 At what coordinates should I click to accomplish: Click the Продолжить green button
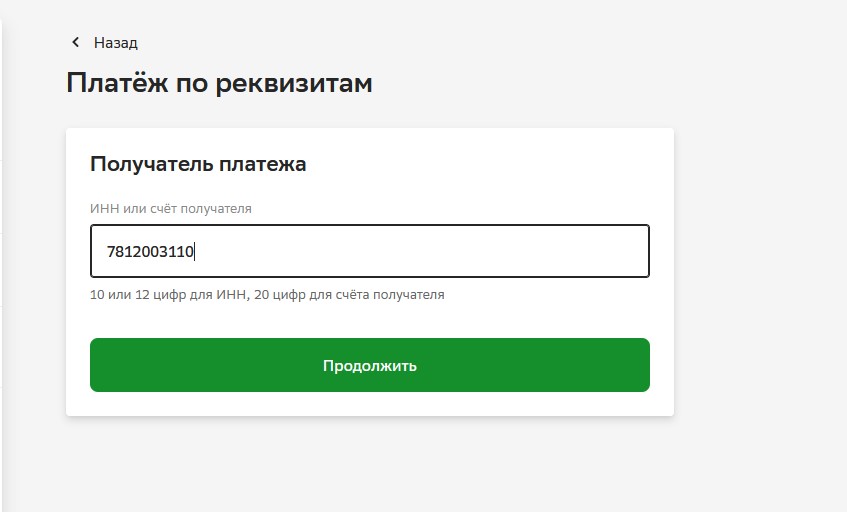tap(369, 365)
